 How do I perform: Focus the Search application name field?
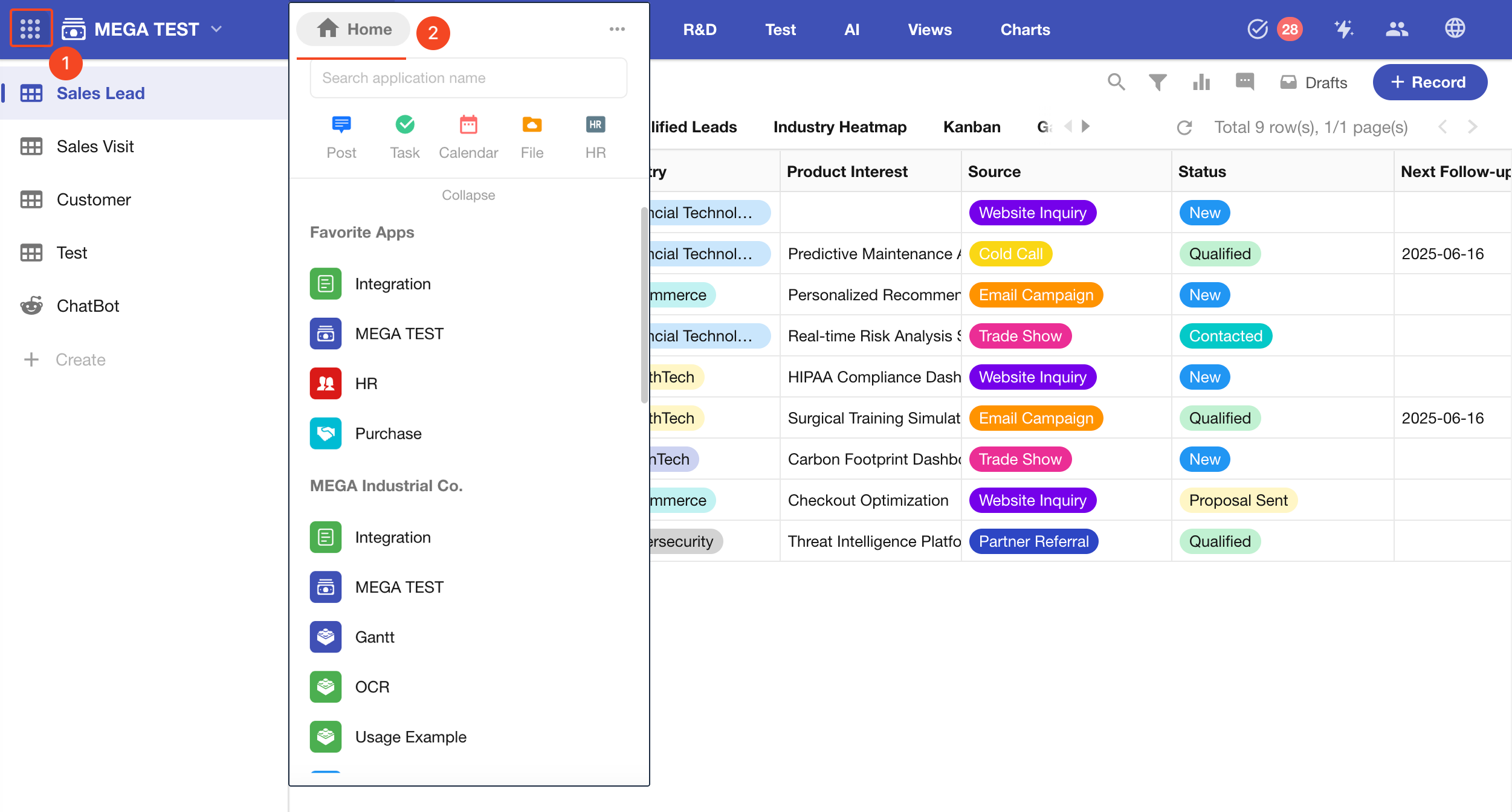[x=468, y=78]
